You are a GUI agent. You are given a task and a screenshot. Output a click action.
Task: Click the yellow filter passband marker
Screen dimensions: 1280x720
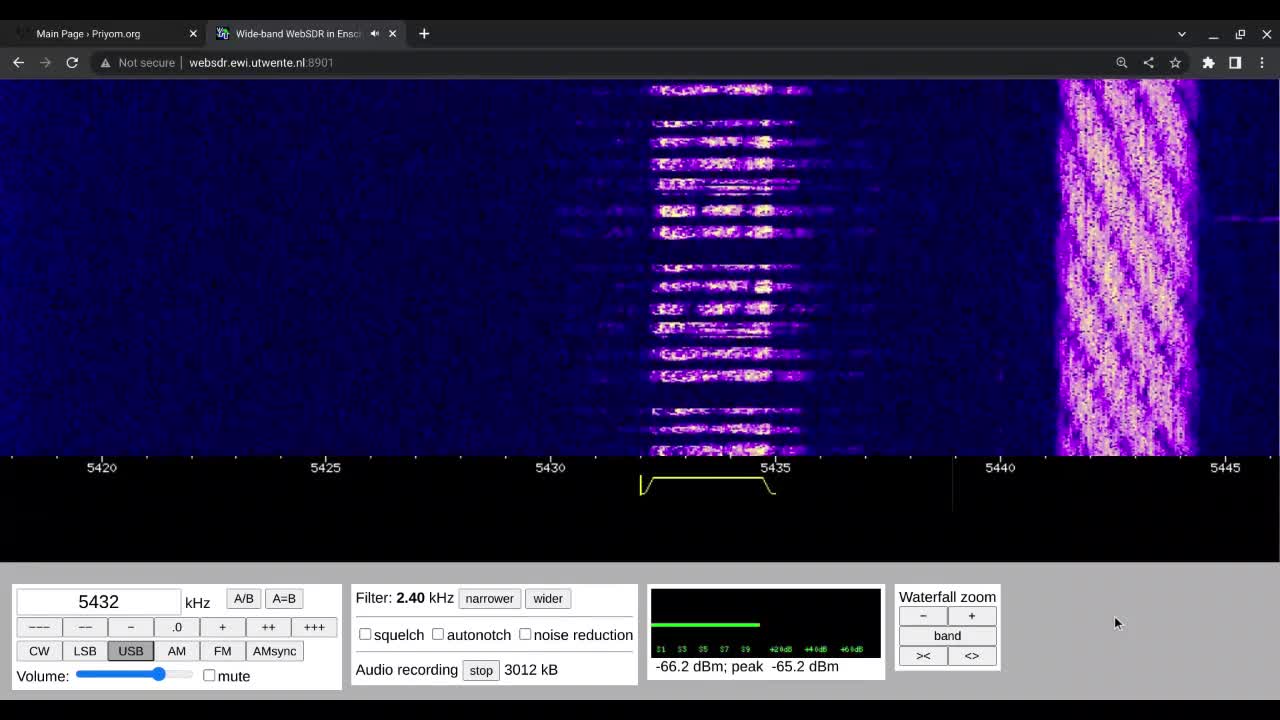click(707, 485)
